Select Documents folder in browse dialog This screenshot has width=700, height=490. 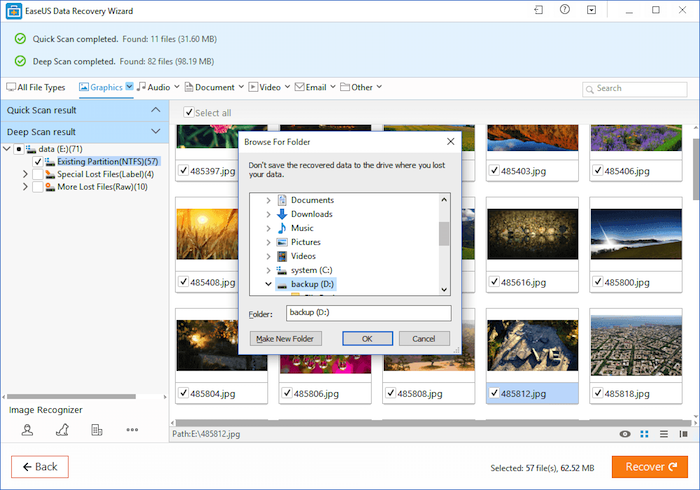pyautogui.click(x=312, y=200)
